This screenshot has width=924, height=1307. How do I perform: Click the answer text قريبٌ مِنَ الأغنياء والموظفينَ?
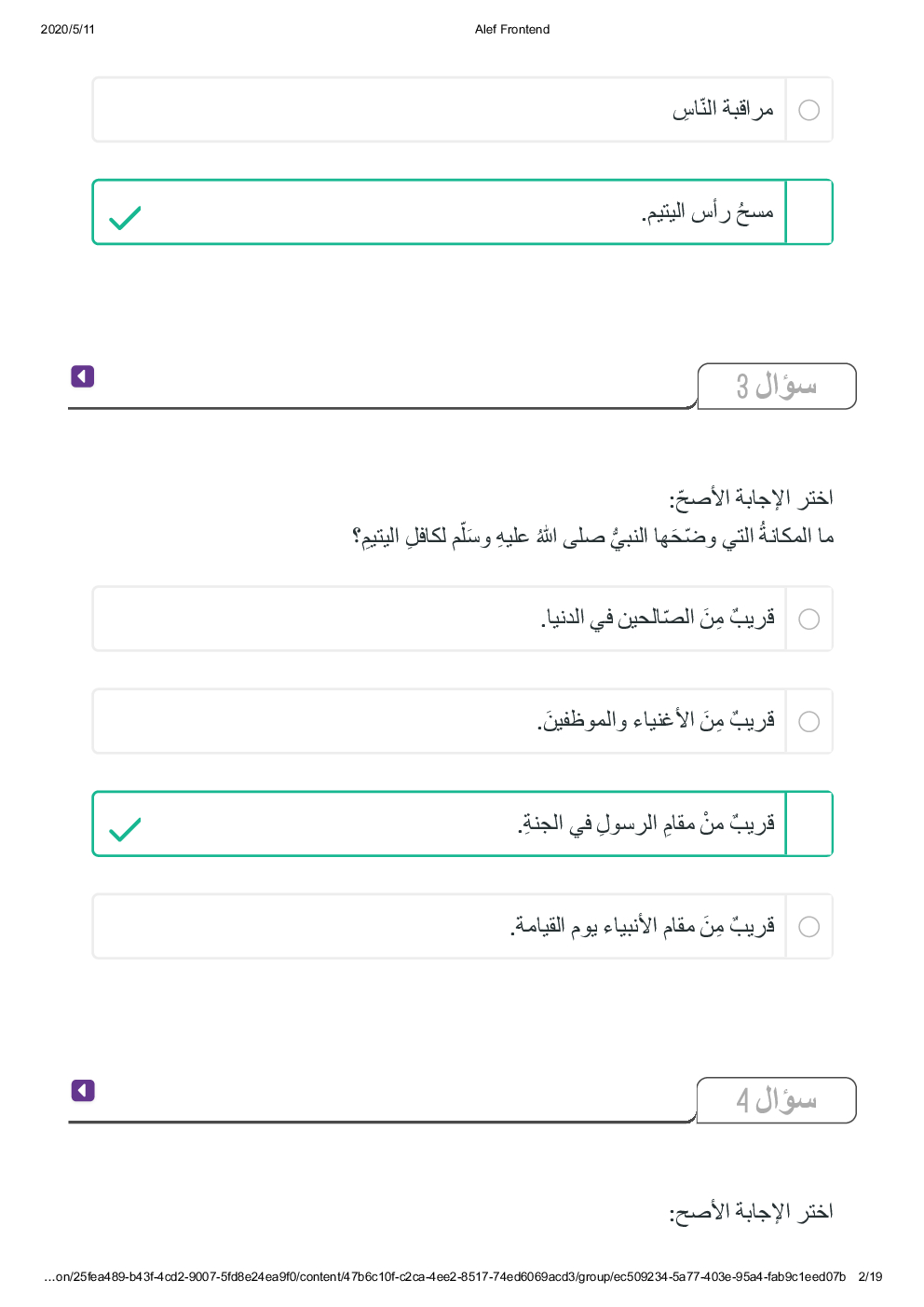point(656,720)
